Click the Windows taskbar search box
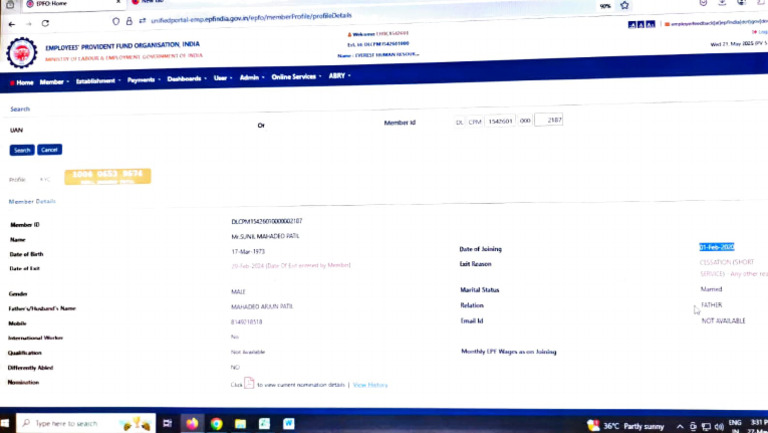Screen dimensions: 768x433 (x=86, y=423)
